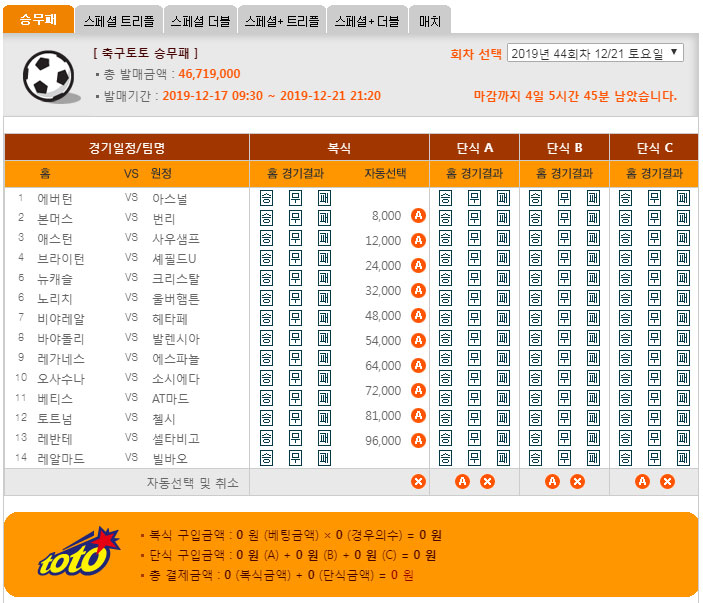Open the 회차 선택 round dropdown
Screen dimensions: 703x603
point(595,53)
